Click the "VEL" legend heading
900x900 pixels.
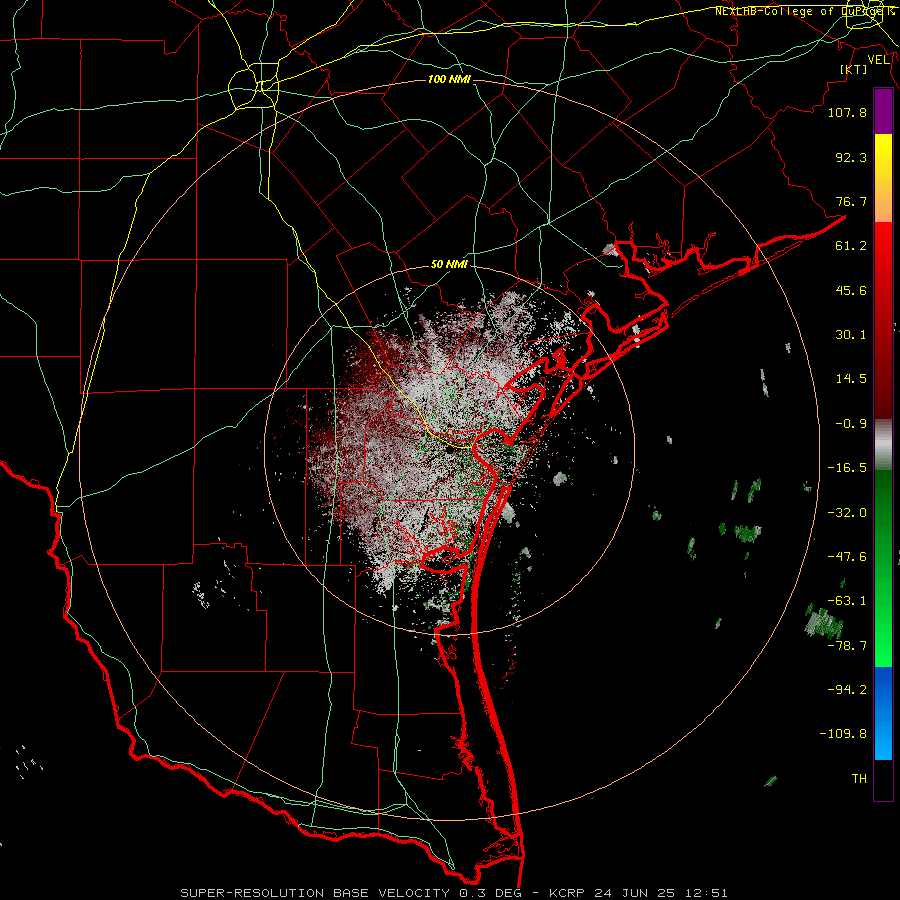pyautogui.click(x=878, y=60)
